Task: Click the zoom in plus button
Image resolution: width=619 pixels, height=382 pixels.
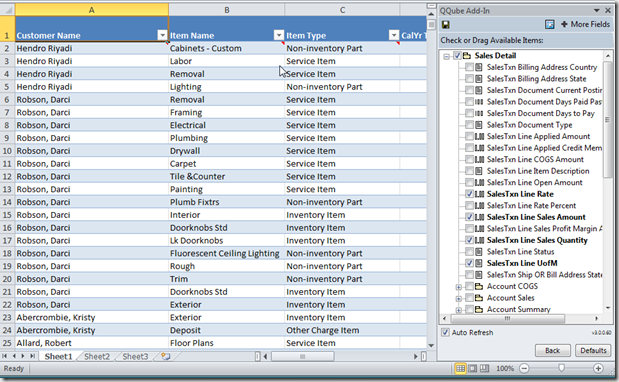Action: coord(598,369)
